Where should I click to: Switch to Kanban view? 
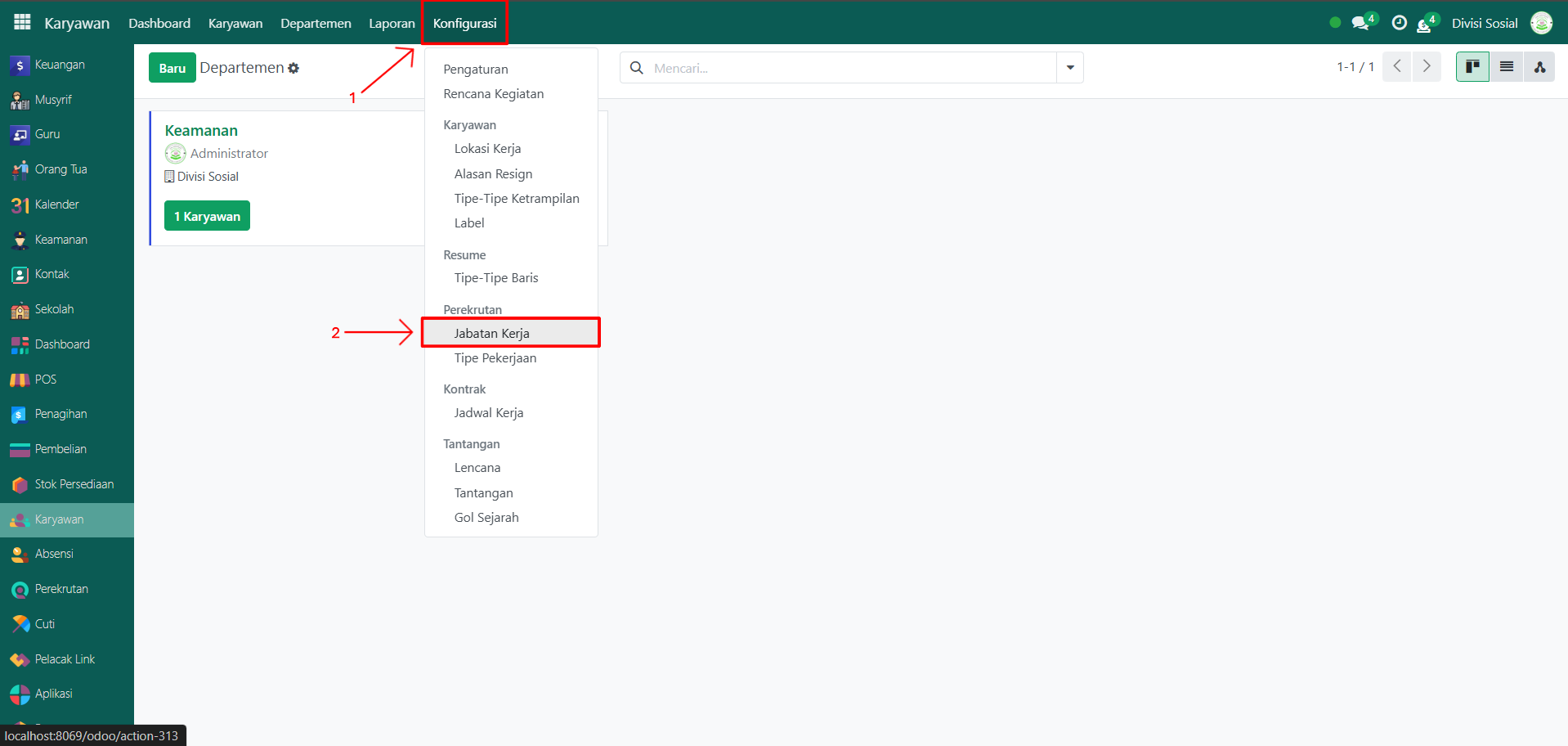click(1472, 67)
